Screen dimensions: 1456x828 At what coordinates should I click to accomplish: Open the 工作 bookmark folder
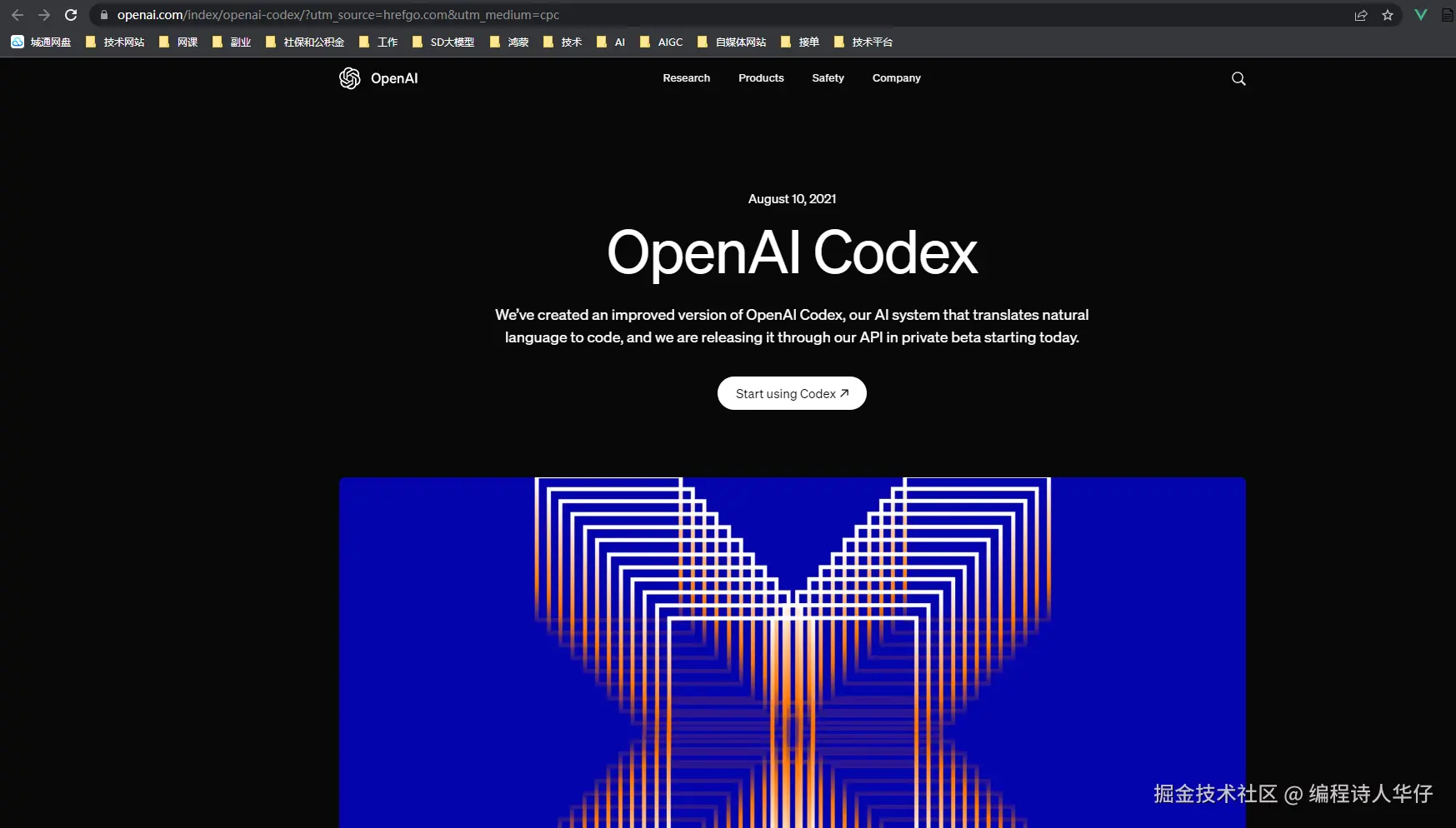(378, 42)
